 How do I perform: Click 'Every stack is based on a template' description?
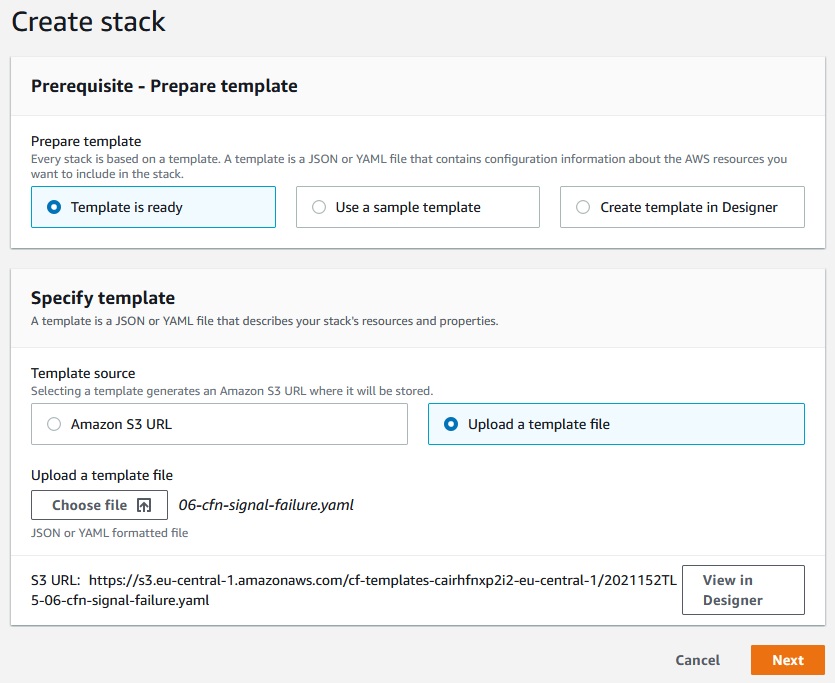[x=409, y=166]
